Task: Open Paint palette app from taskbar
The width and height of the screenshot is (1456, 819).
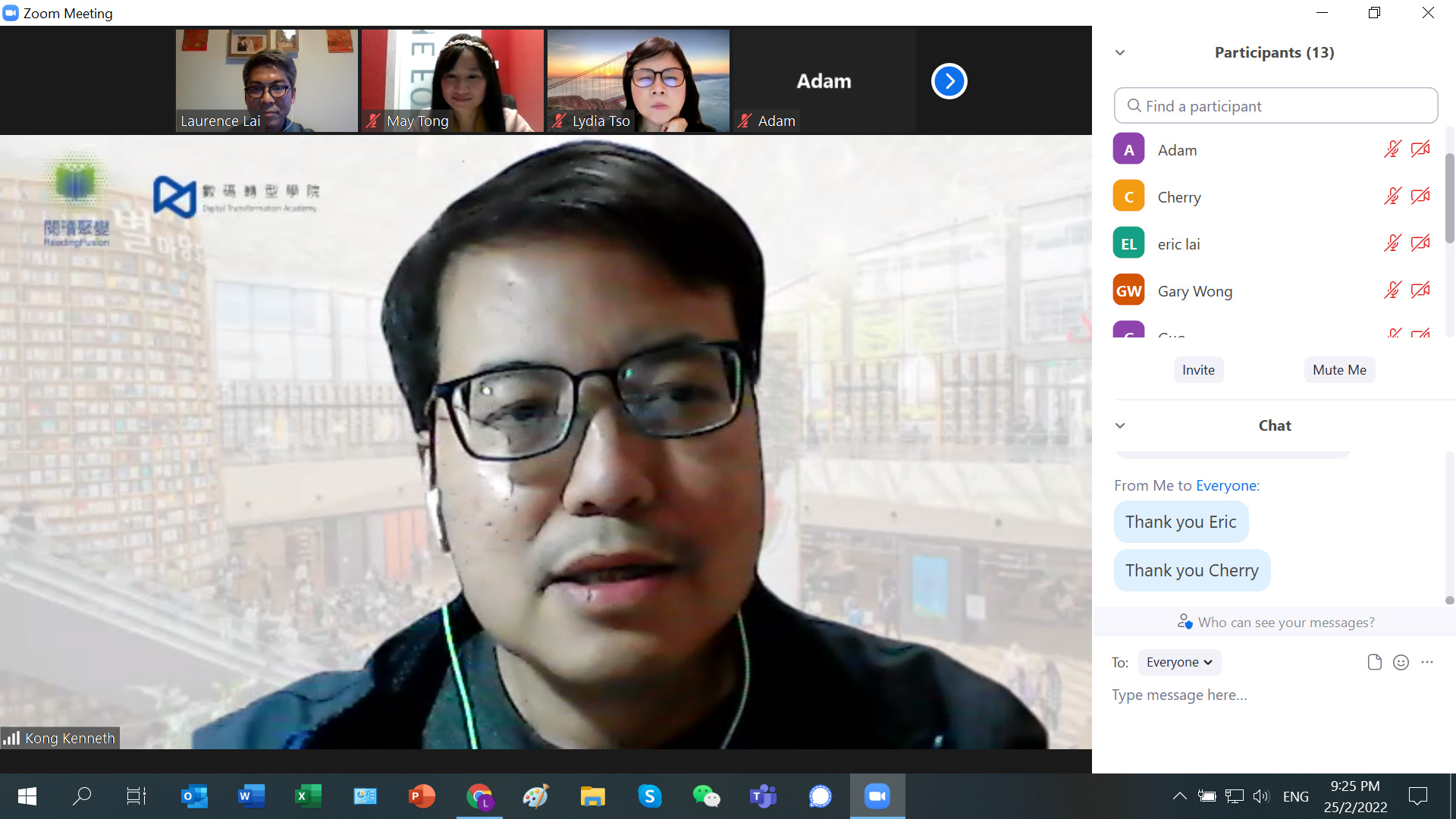Action: coord(535,796)
